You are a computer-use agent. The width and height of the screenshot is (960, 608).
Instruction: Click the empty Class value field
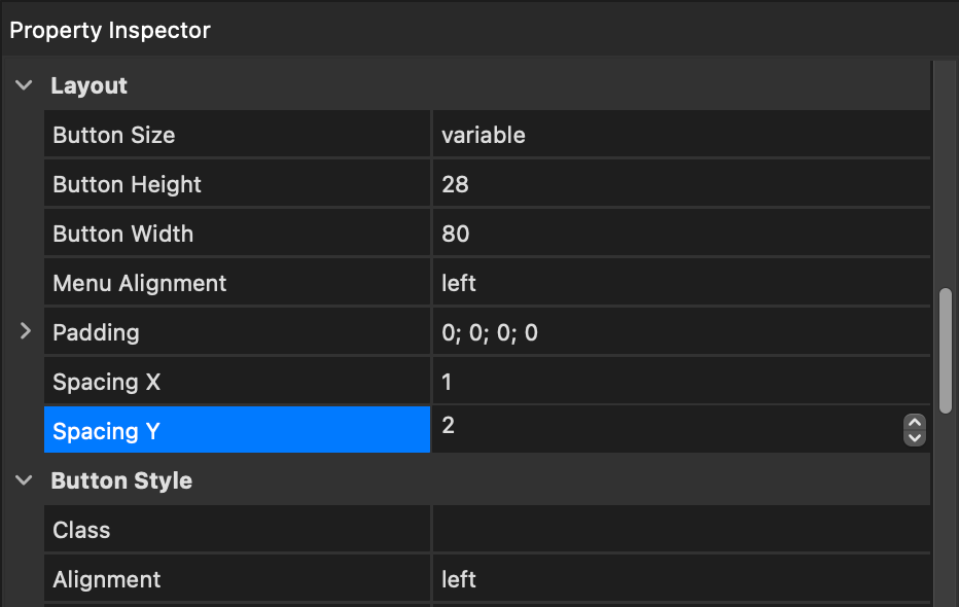coord(681,529)
